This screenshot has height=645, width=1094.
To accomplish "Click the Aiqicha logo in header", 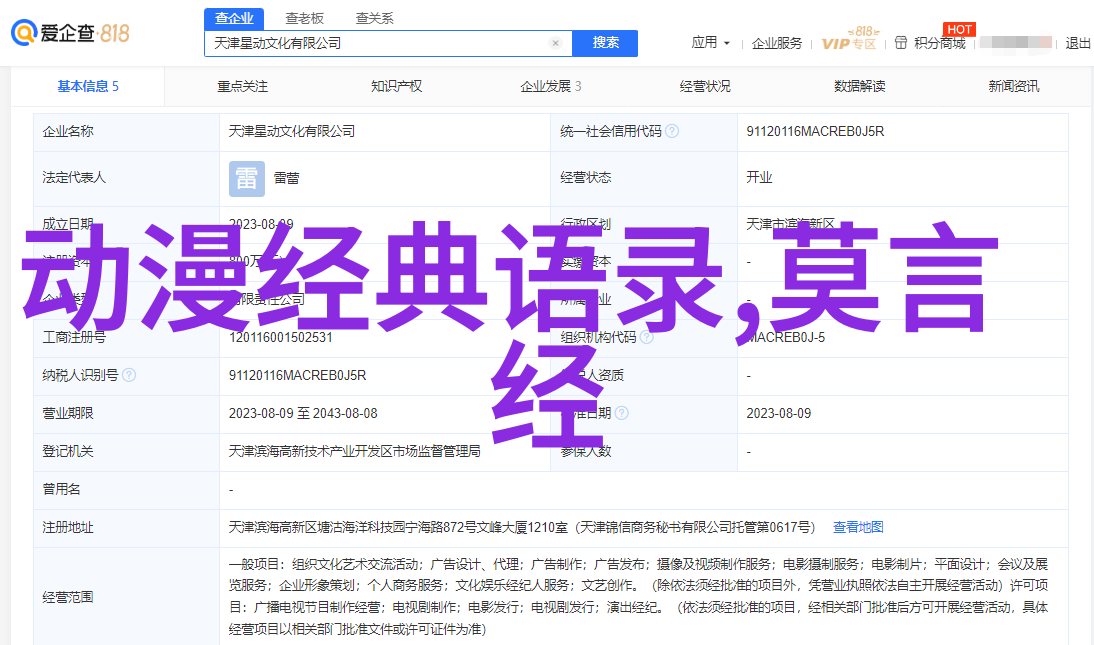I will [x=70, y=33].
